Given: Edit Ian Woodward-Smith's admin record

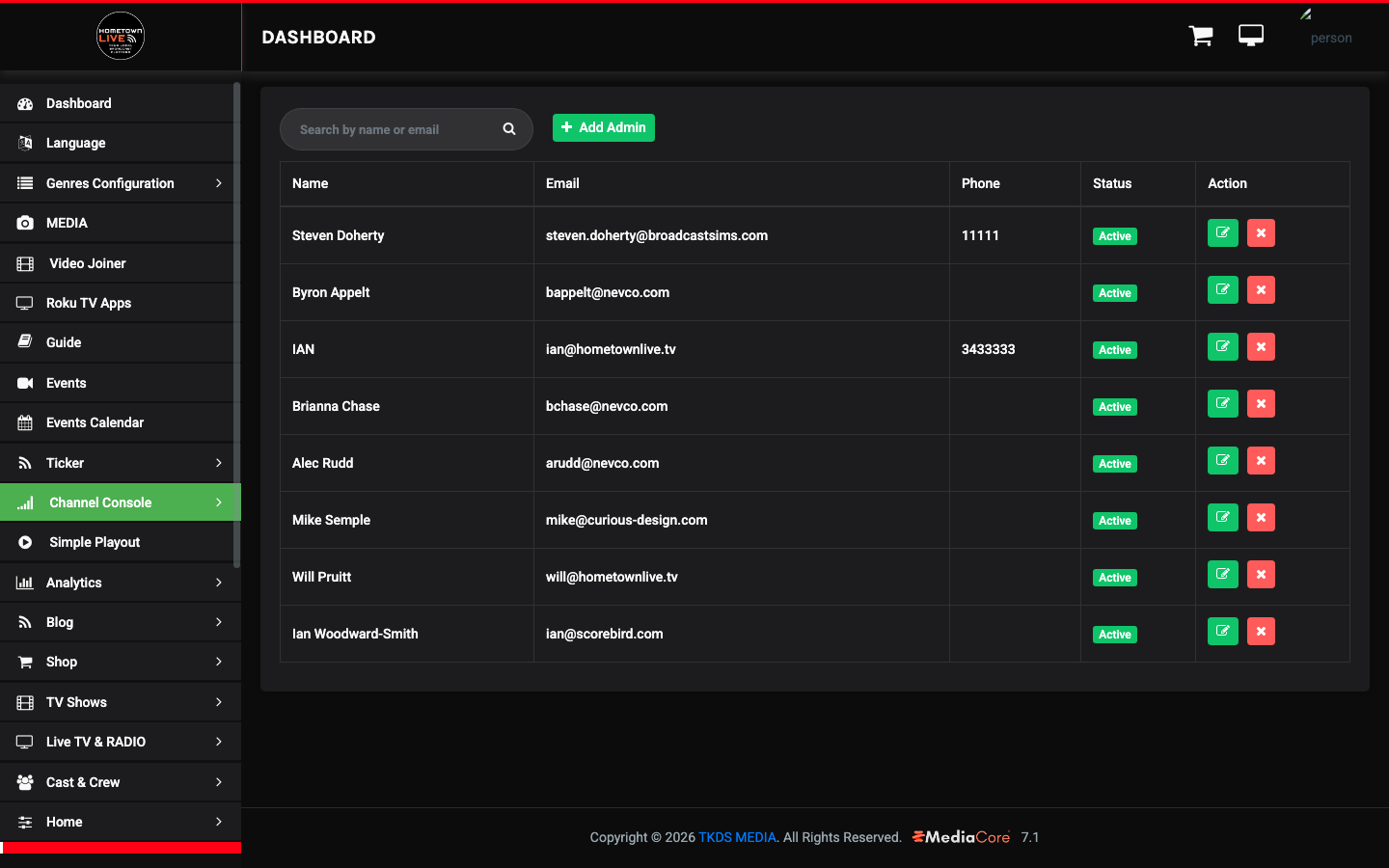Looking at the screenshot, I should click(x=1223, y=632).
